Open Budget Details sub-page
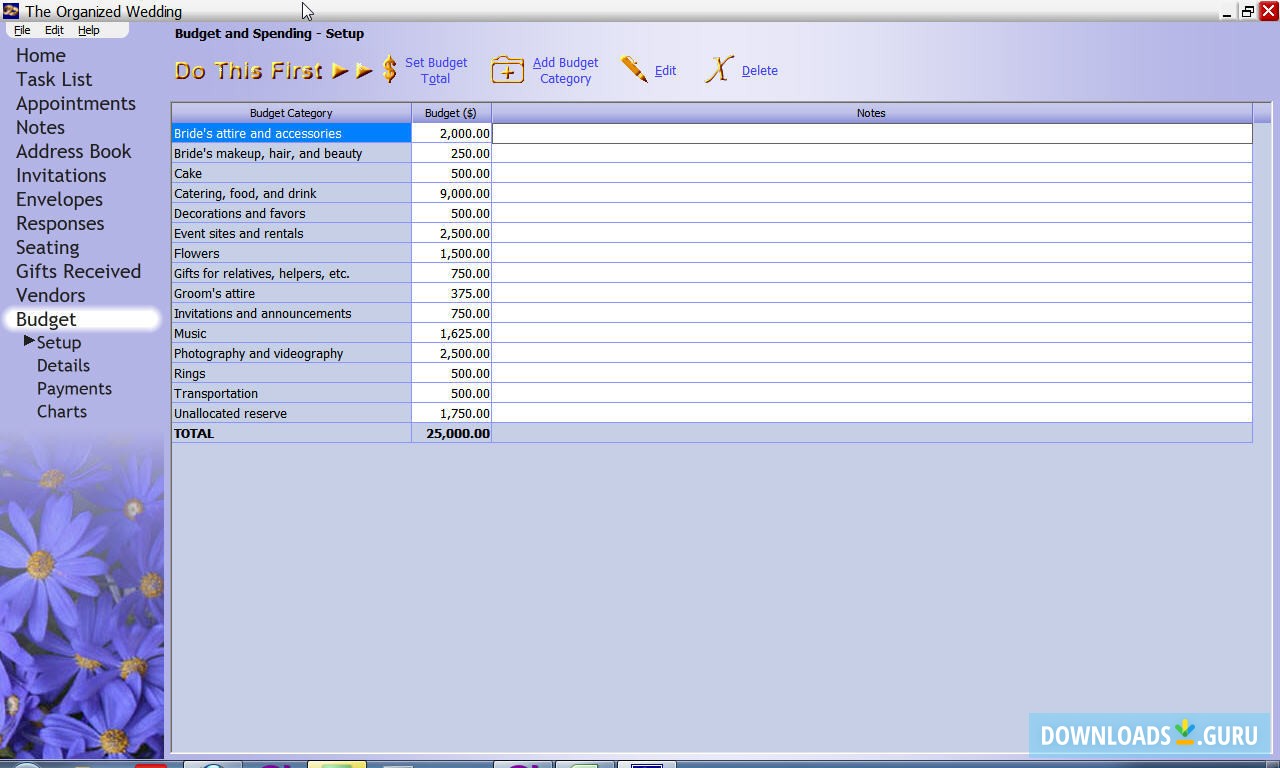Screen dimensions: 1280x768 (63, 365)
